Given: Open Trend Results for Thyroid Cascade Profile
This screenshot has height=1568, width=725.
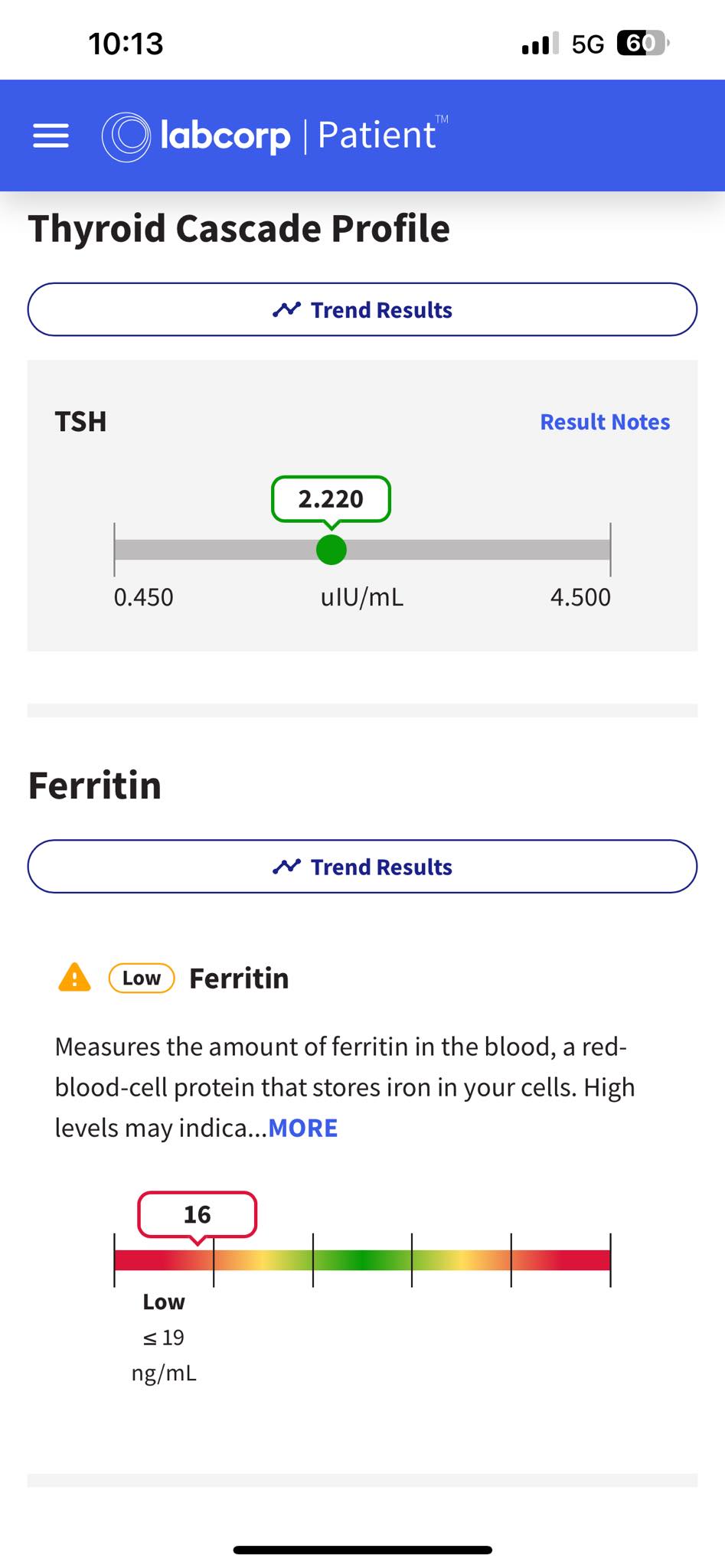Looking at the screenshot, I should [362, 309].
